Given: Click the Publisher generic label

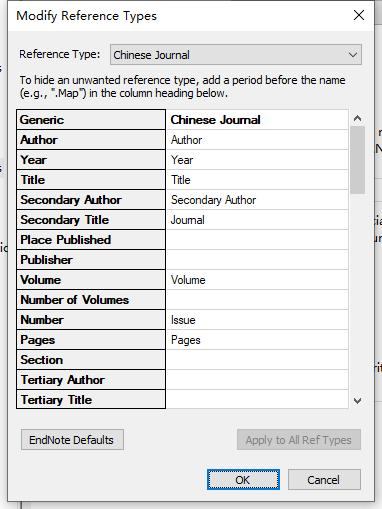Looking at the screenshot, I should coord(91,260).
